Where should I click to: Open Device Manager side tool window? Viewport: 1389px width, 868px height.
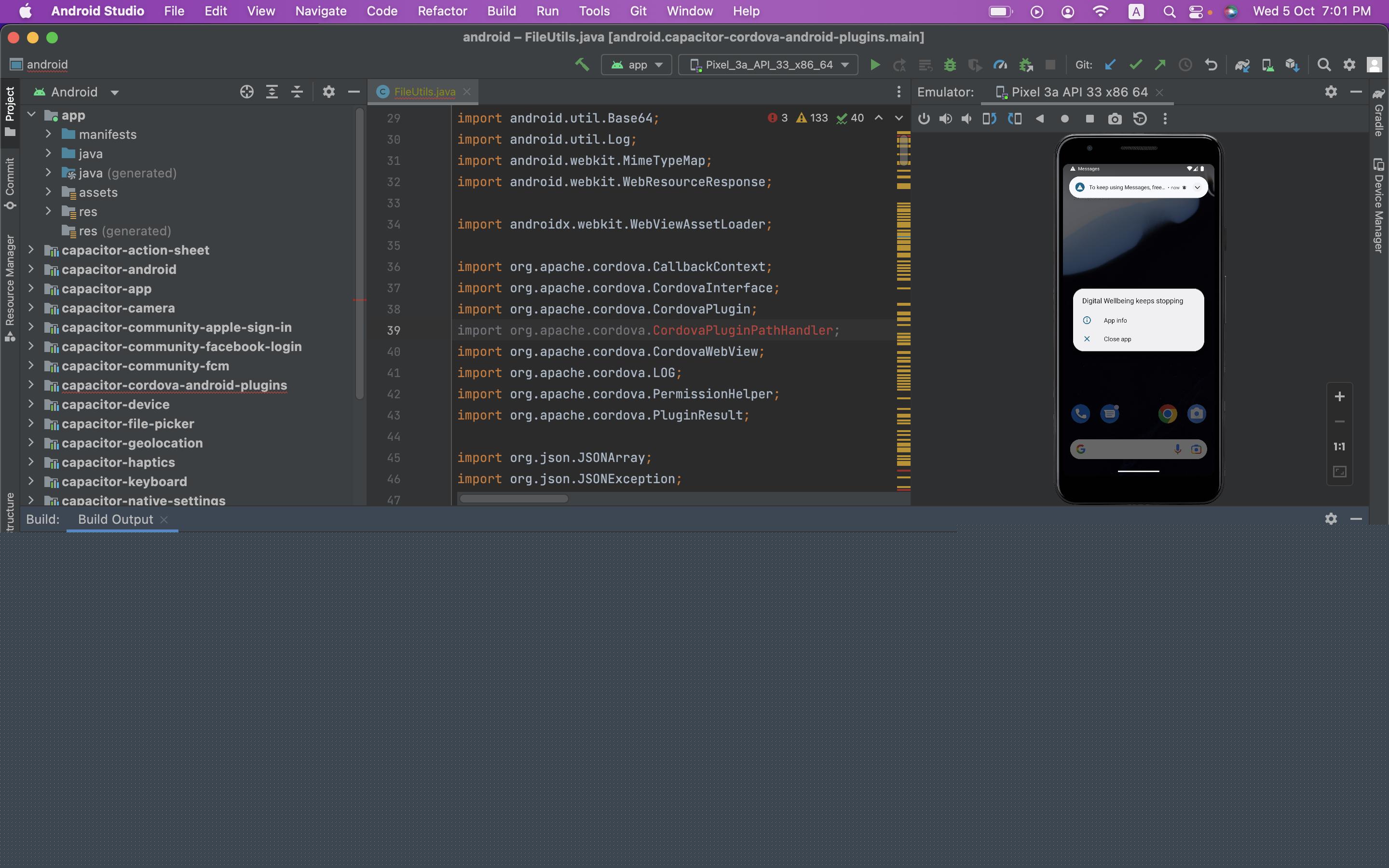click(1379, 205)
